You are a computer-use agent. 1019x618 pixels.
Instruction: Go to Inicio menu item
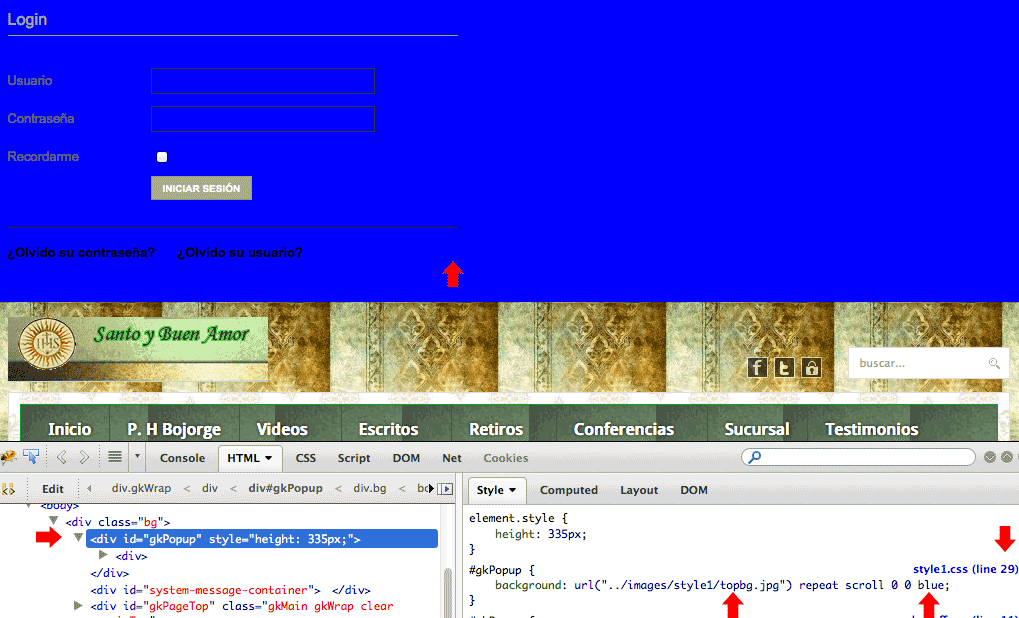(70, 430)
